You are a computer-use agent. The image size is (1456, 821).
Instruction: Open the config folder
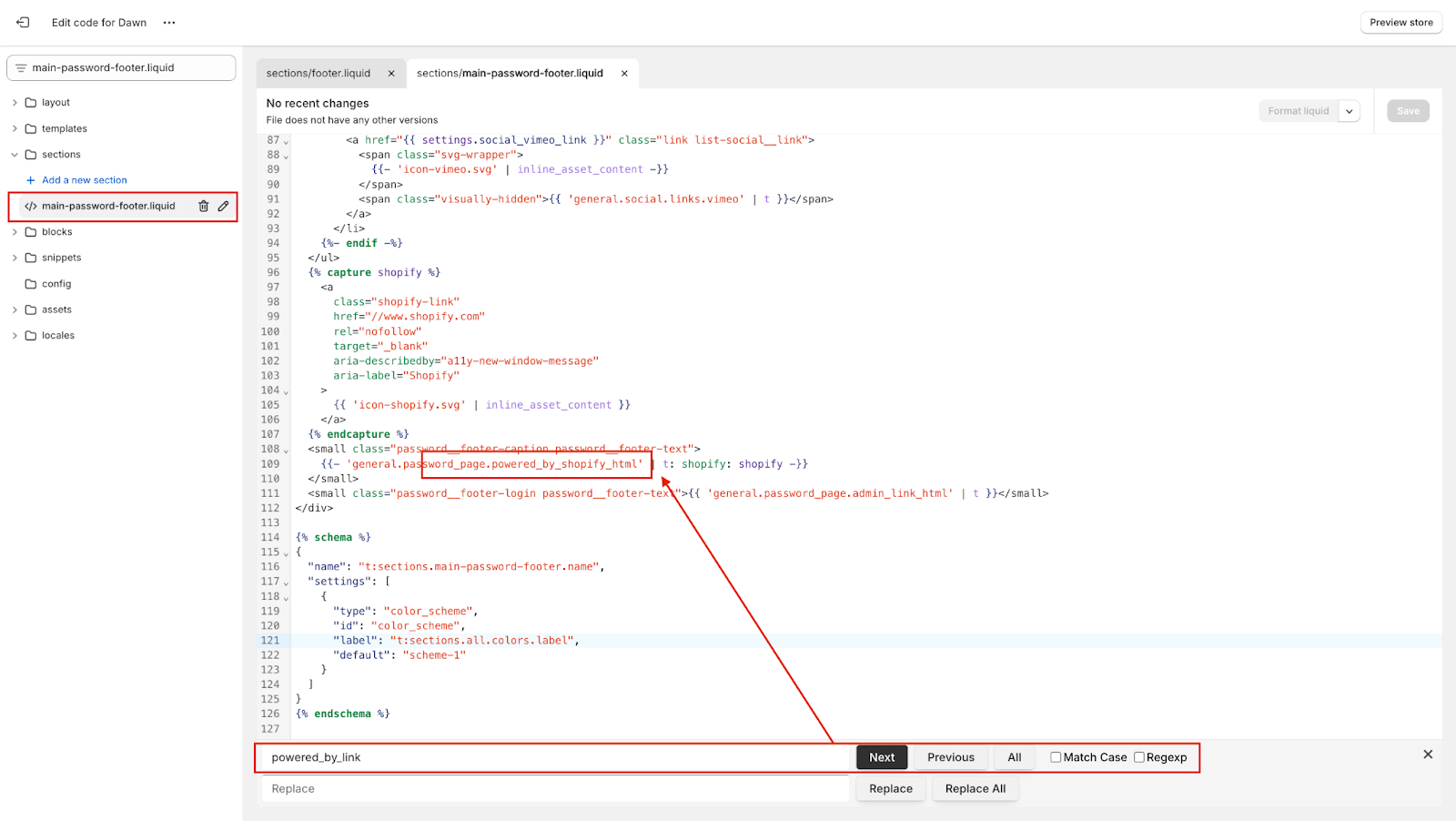pos(56,284)
